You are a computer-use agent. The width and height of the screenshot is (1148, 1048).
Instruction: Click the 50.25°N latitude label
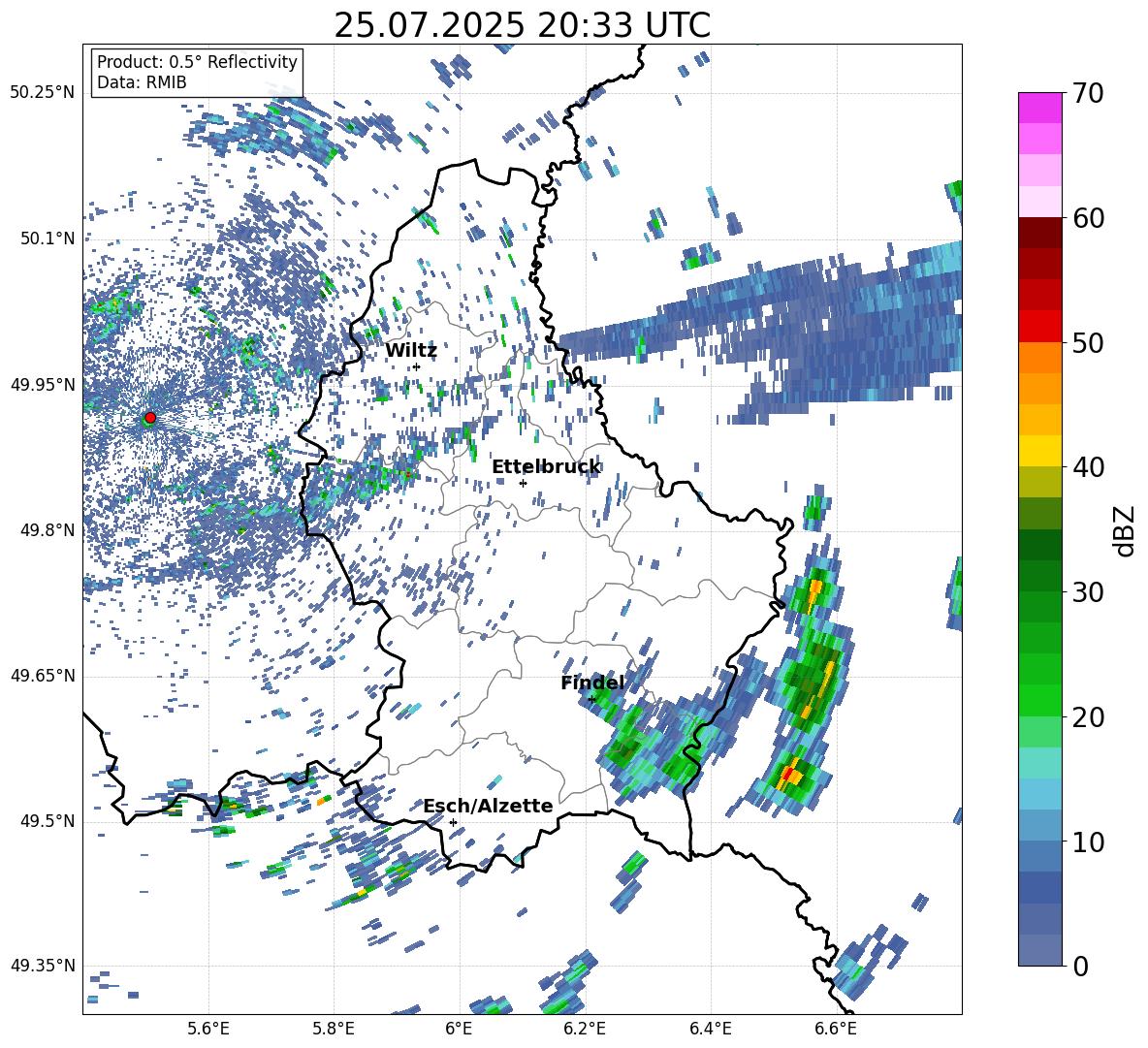43,93
